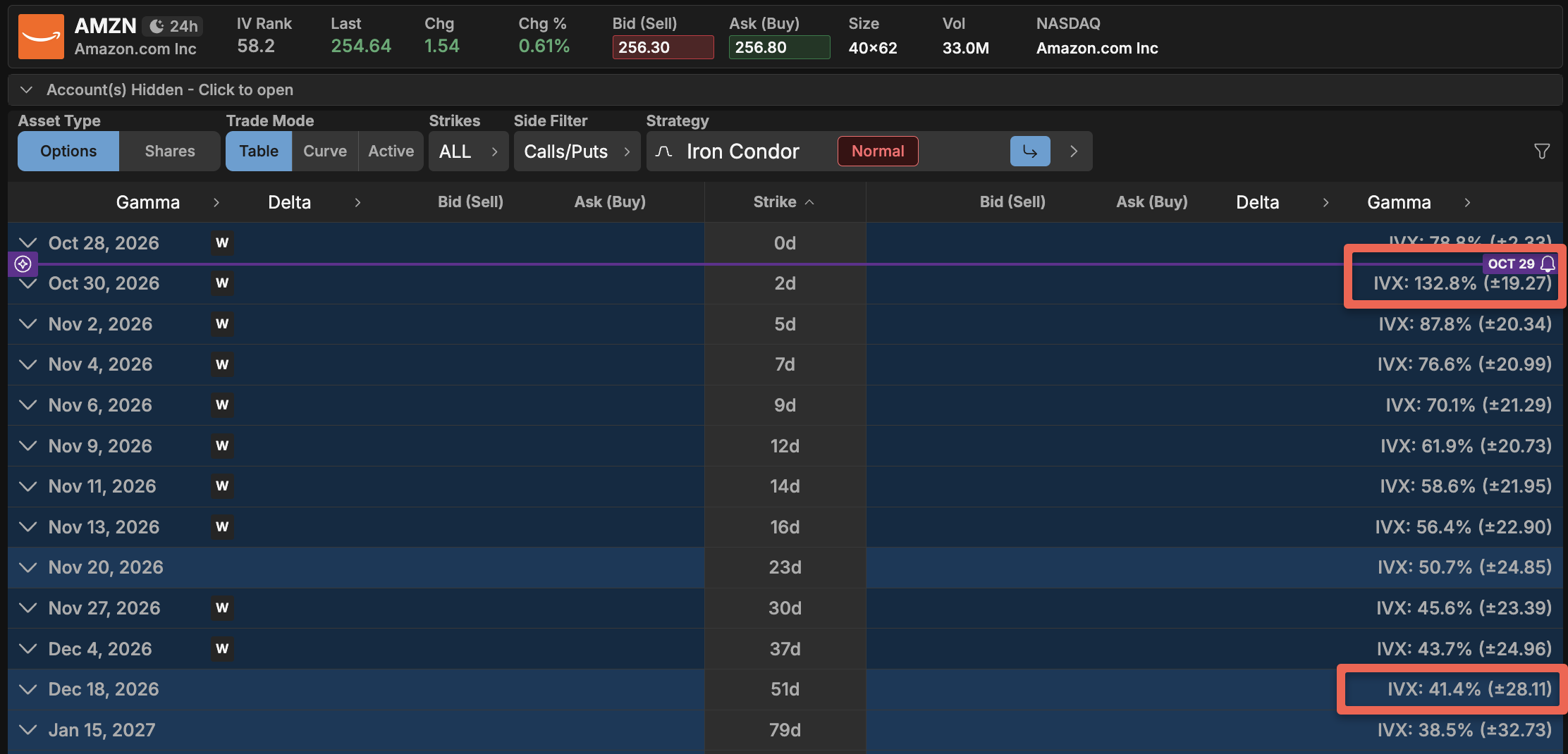The image size is (1568, 754).
Task: Open the Strikes ALL dropdown
Action: coord(469,151)
